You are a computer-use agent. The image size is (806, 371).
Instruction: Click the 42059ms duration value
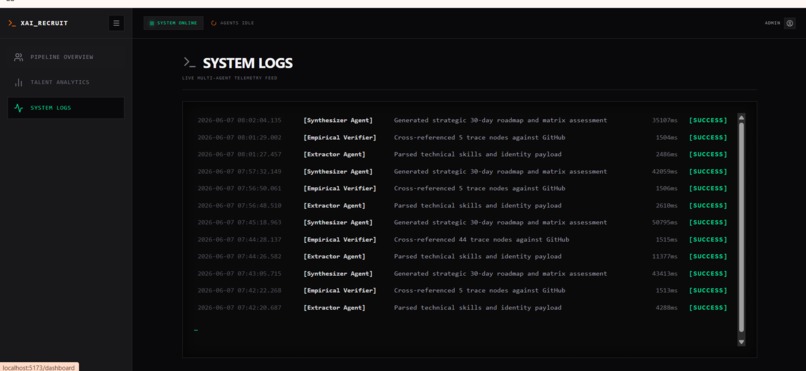[665, 172]
